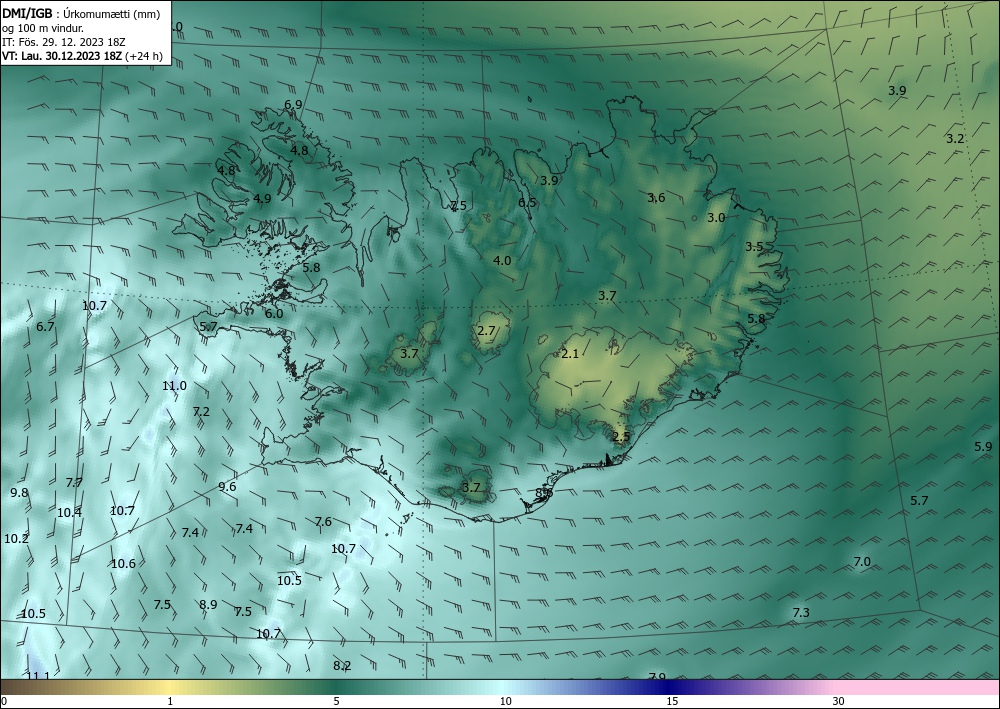Click the title line "DMI/IGB : Úrkomumætti (mm)"

[81, 15]
